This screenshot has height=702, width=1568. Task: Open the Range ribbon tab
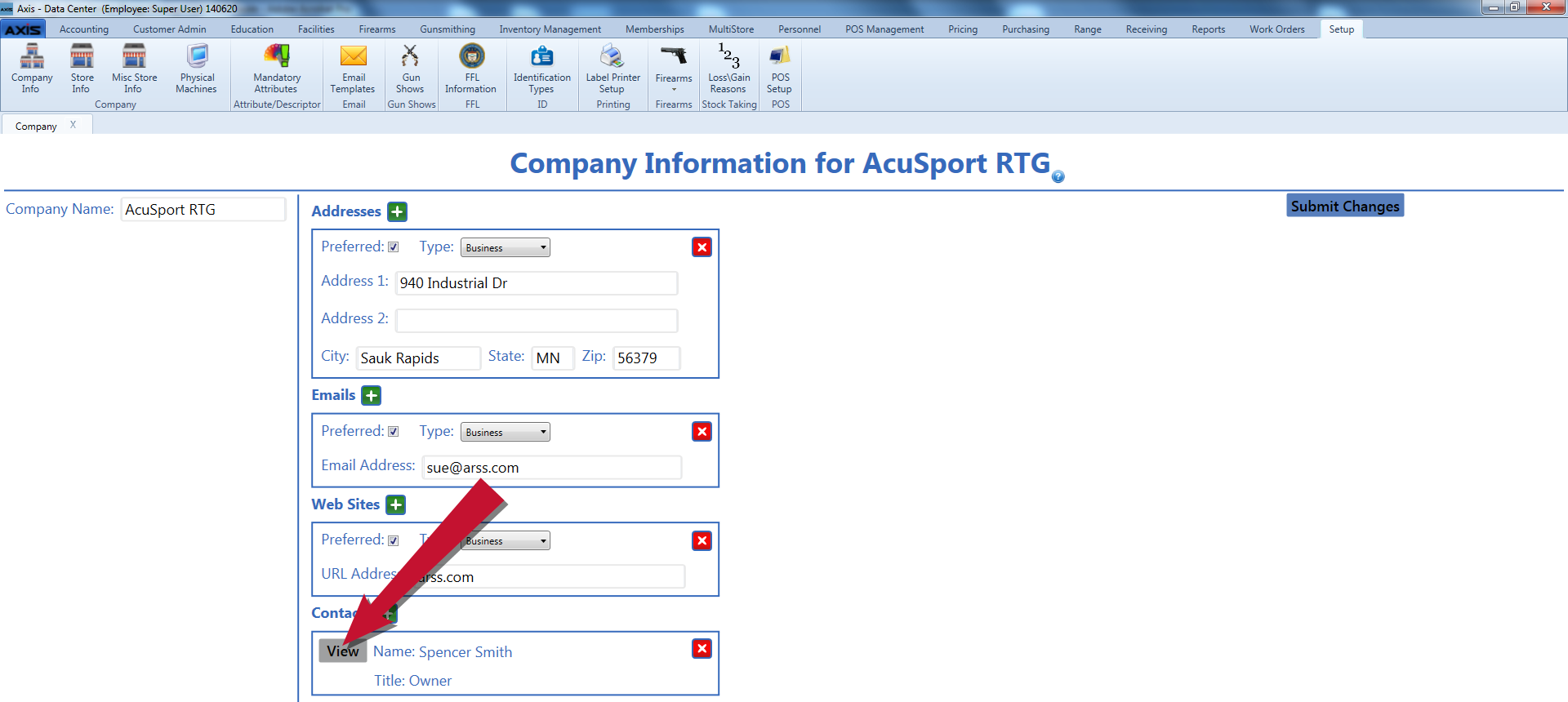click(x=1088, y=29)
